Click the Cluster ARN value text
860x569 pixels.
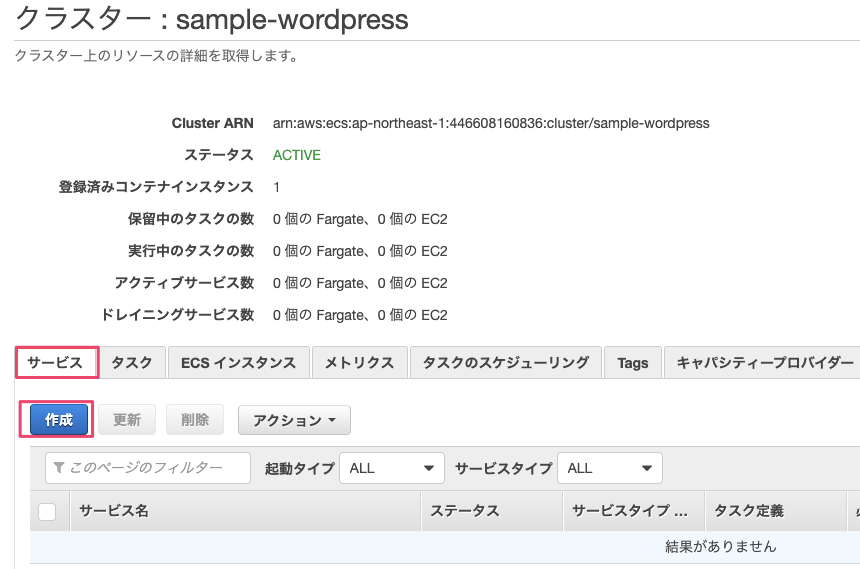490,123
